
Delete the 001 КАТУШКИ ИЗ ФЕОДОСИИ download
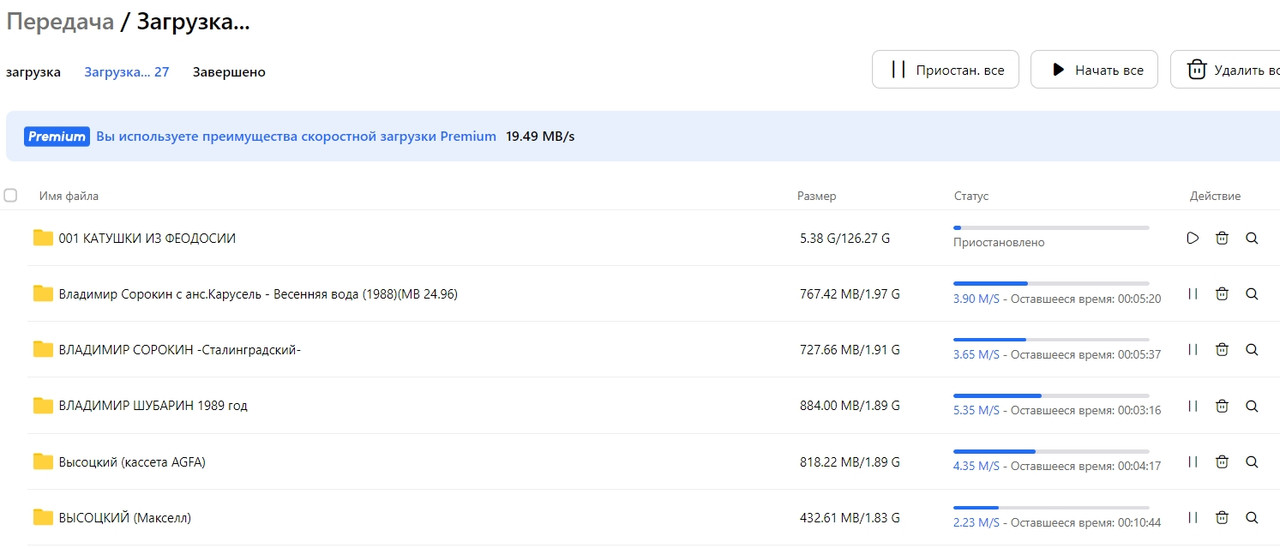tap(1222, 238)
